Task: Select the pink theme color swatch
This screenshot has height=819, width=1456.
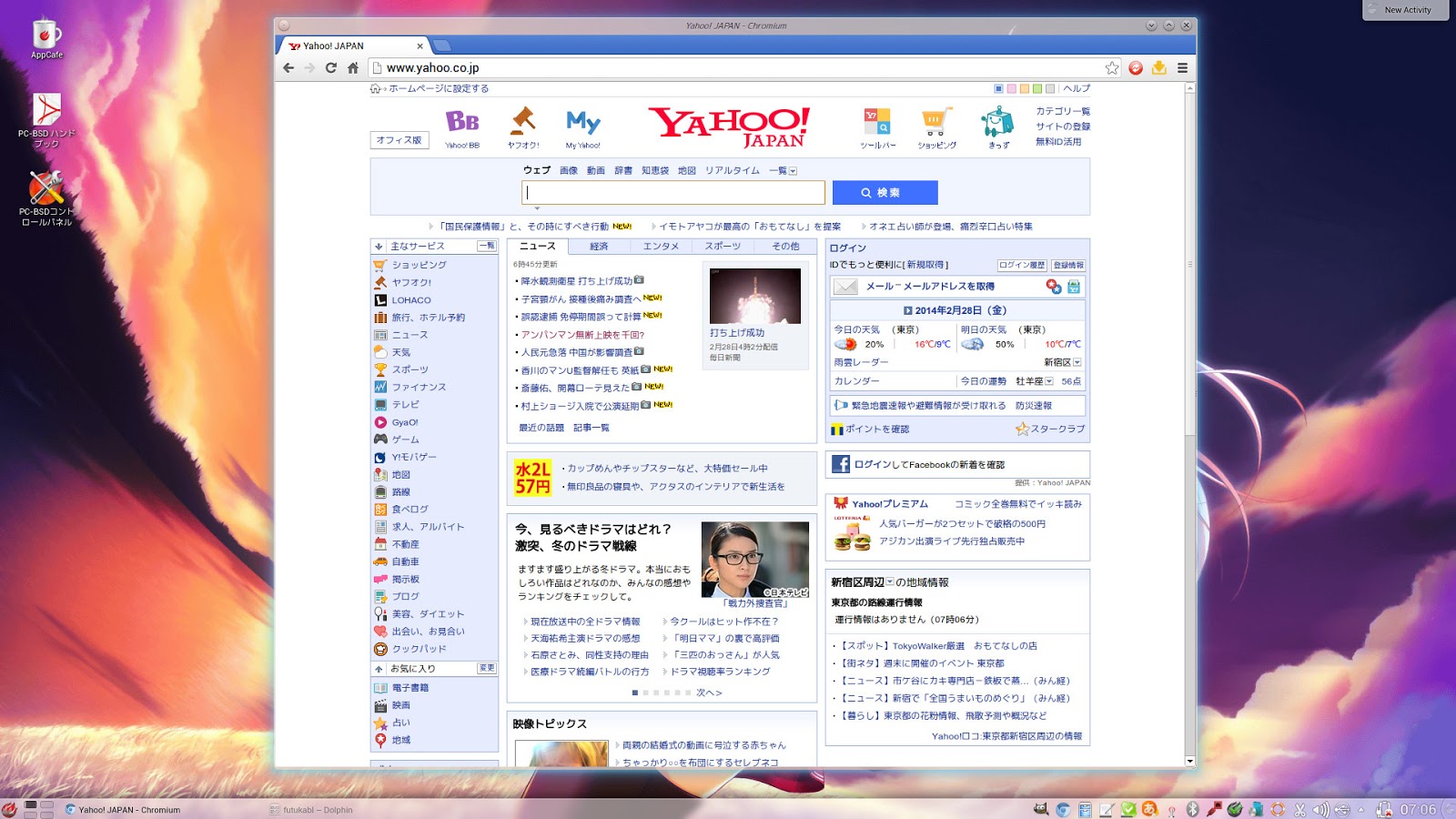Action: [x=1011, y=89]
